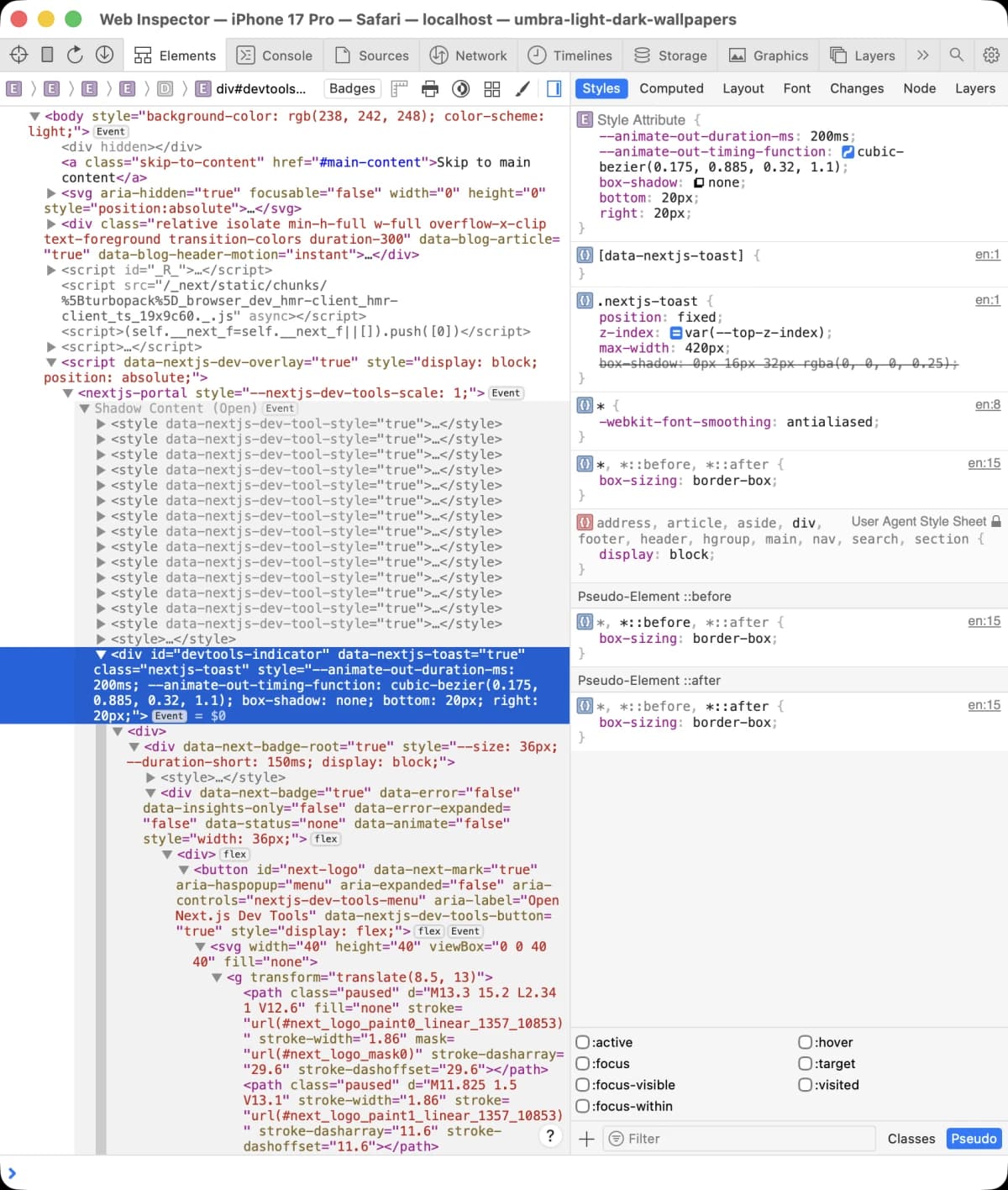1008x1190 pixels.
Task: Select the Font sidebar panel
Action: coord(796,88)
